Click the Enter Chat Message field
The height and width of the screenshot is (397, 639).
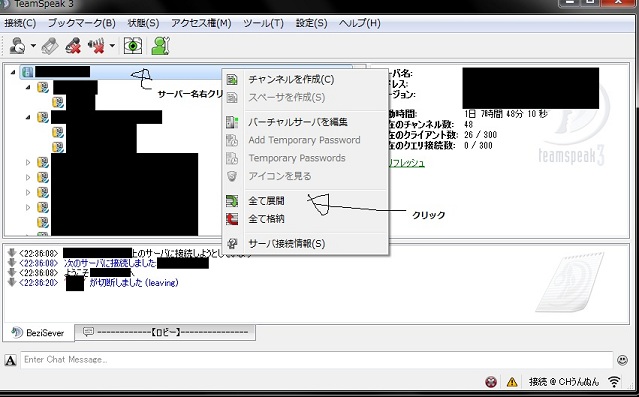tap(317, 360)
